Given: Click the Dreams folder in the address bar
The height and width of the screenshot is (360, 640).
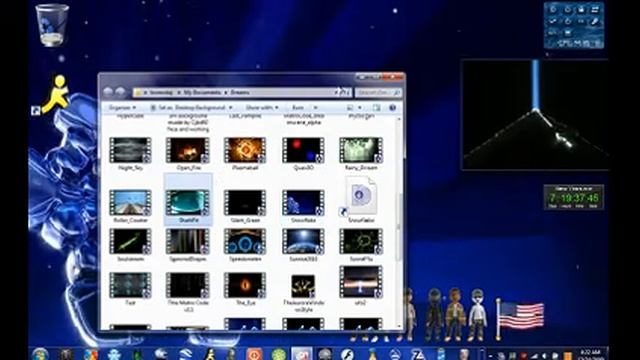Looking at the screenshot, I should [240, 93].
